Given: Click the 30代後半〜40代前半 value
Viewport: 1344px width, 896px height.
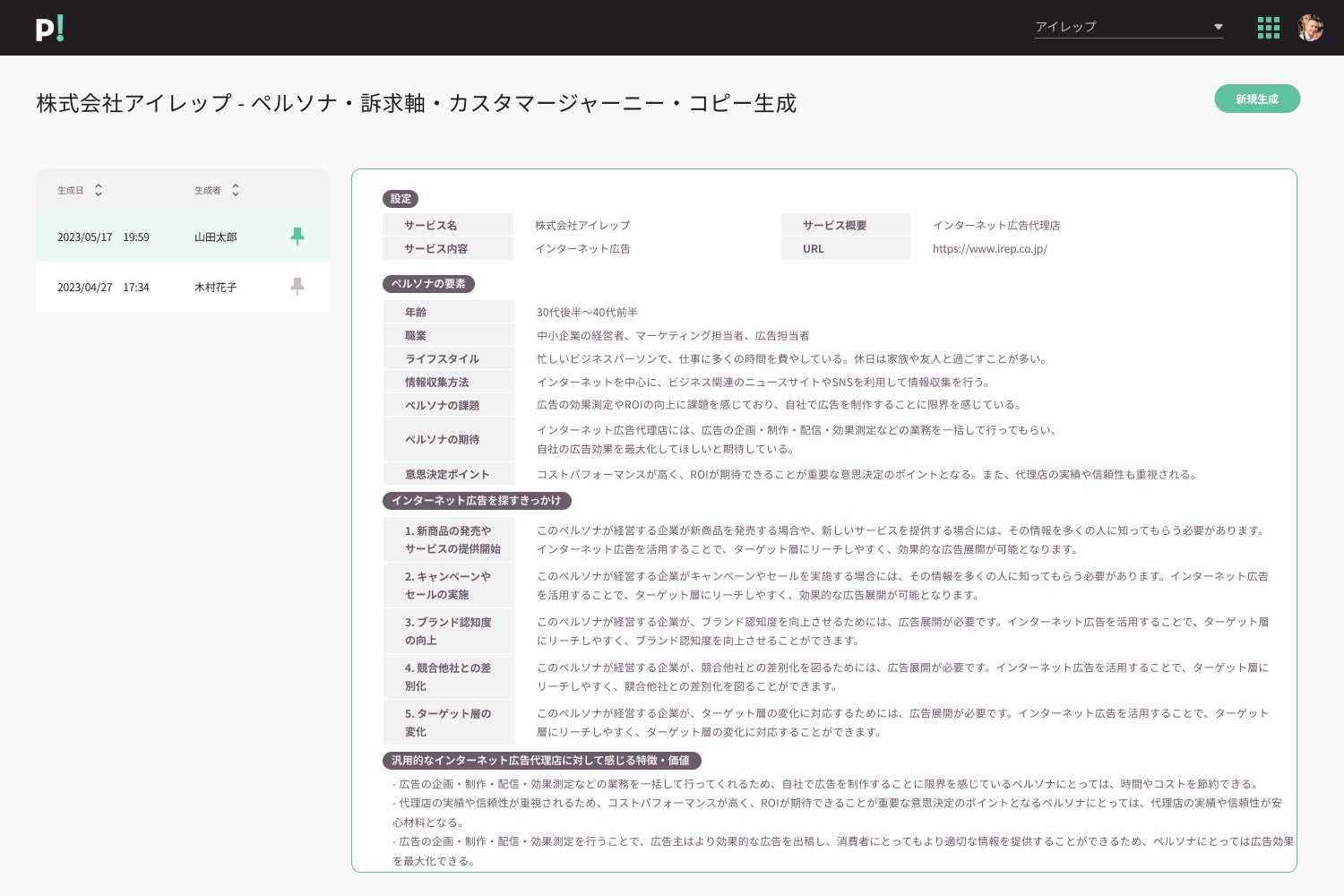Looking at the screenshot, I should point(587,313).
